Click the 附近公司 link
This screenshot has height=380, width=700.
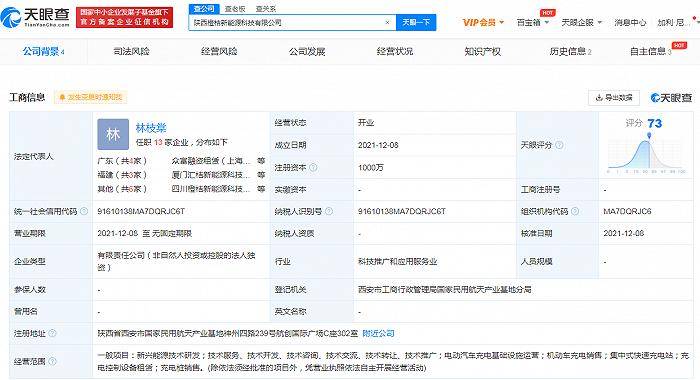pyautogui.click(x=379, y=333)
